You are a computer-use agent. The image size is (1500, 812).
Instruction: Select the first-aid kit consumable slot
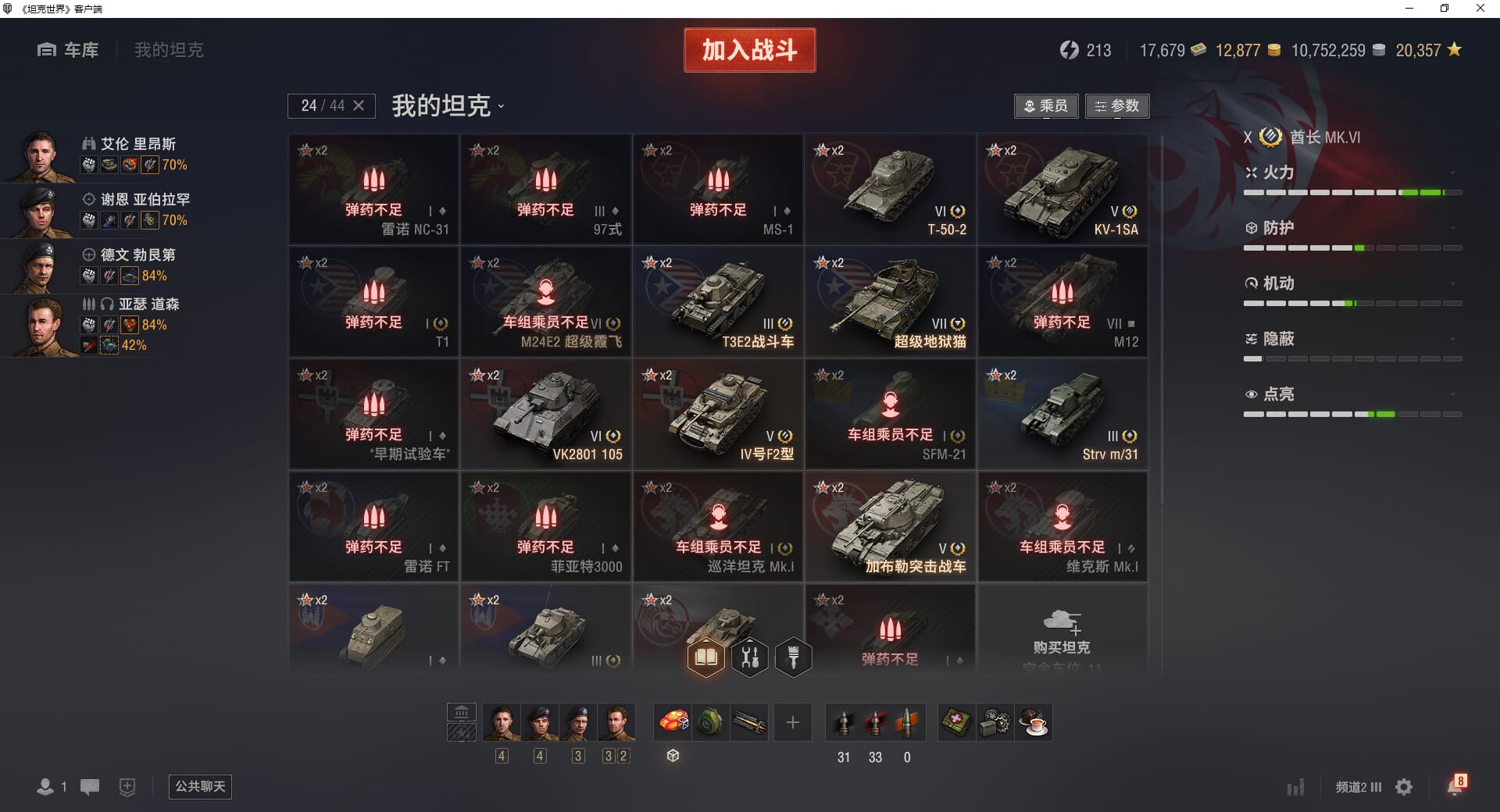[x=956, y=721]
